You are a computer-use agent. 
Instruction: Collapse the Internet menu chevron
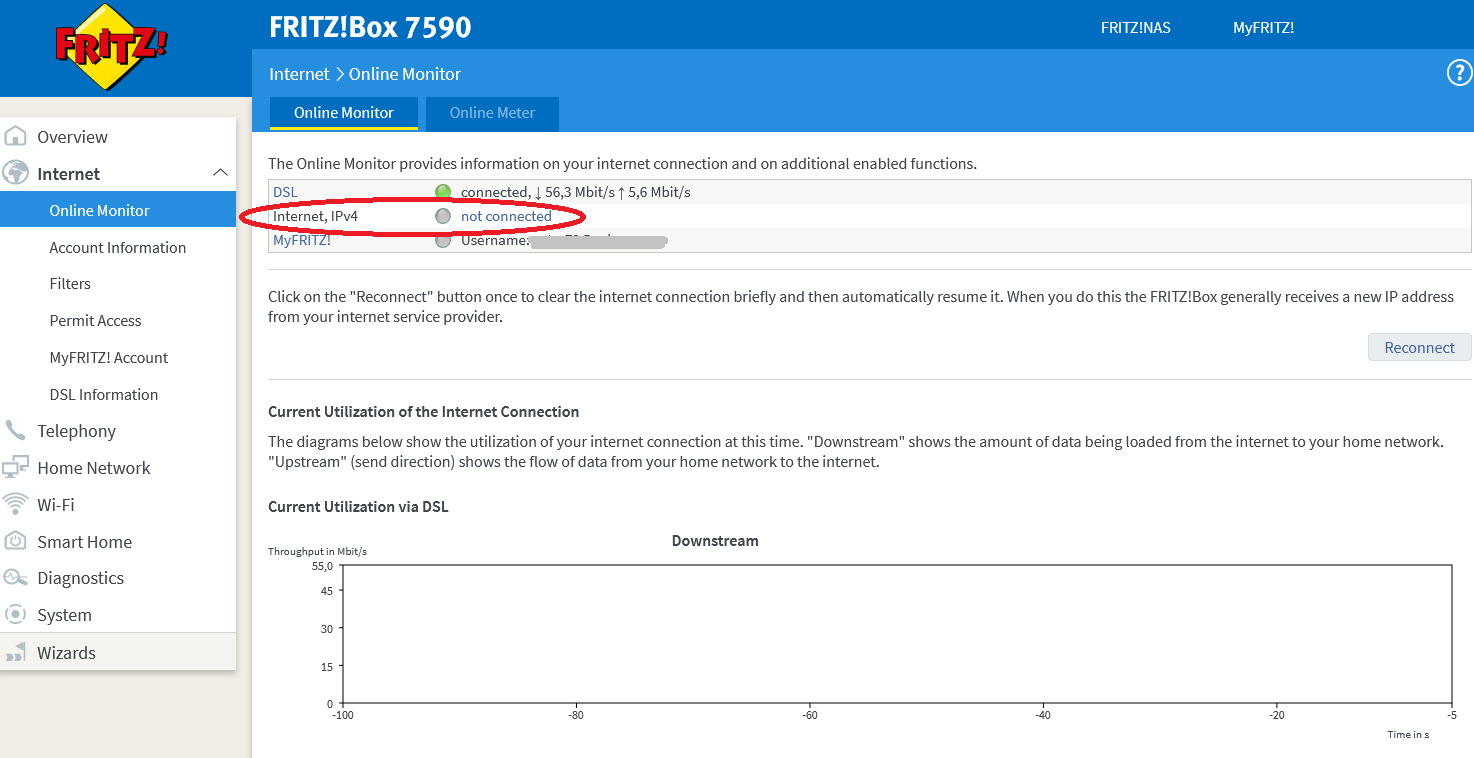tap(221, 173)
